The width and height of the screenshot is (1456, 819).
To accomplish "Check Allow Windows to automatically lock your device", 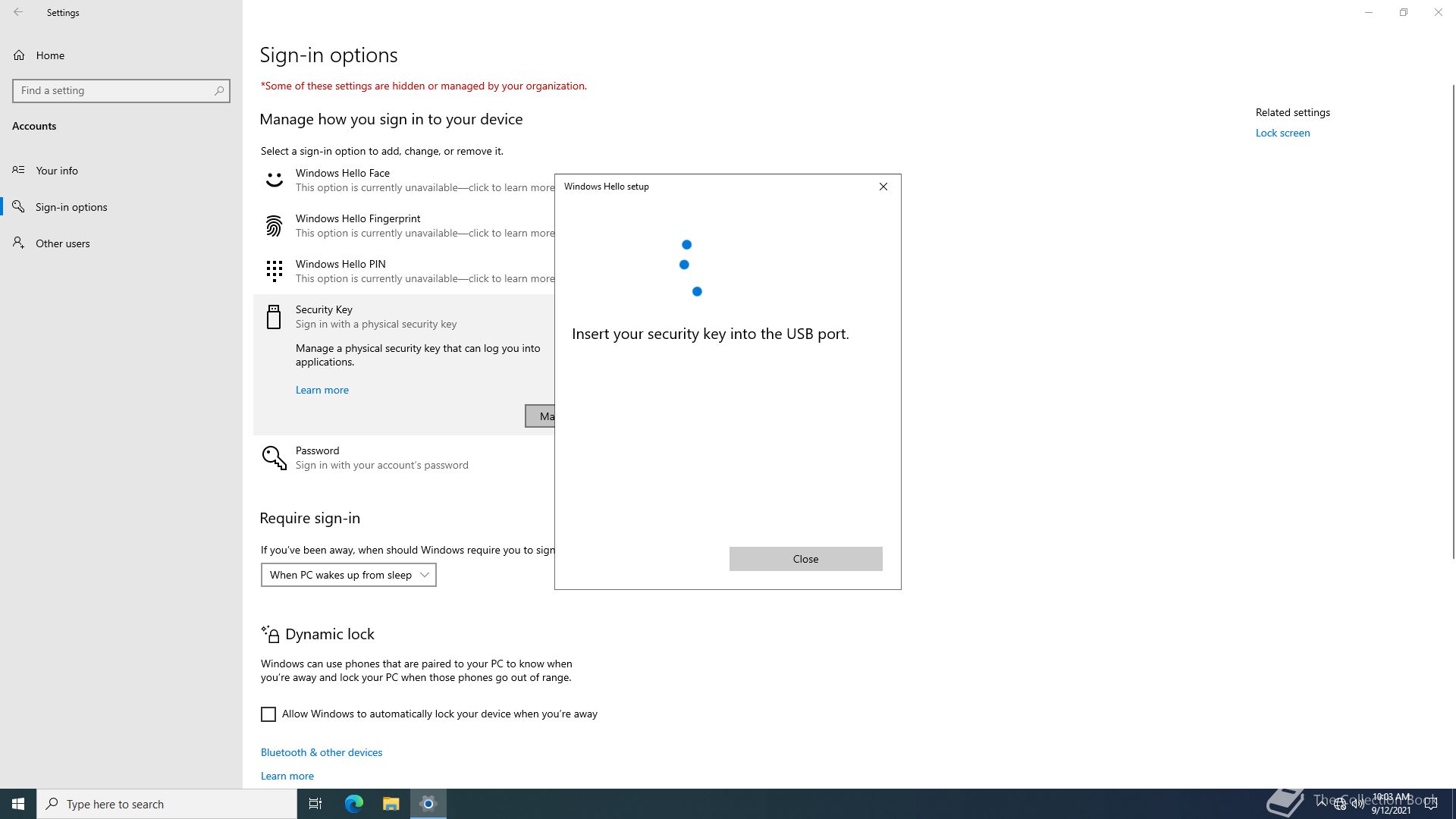I will point(268,714).
